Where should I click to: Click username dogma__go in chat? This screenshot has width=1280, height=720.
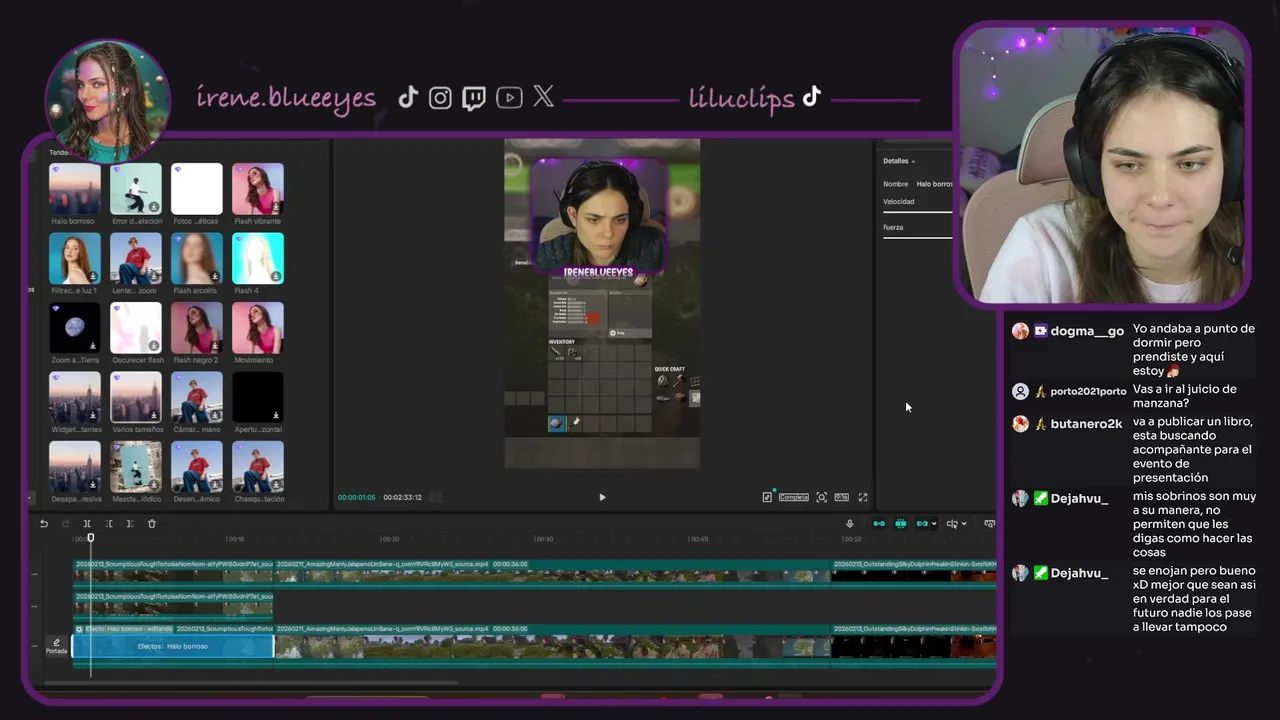click(x=1087, y=331)
